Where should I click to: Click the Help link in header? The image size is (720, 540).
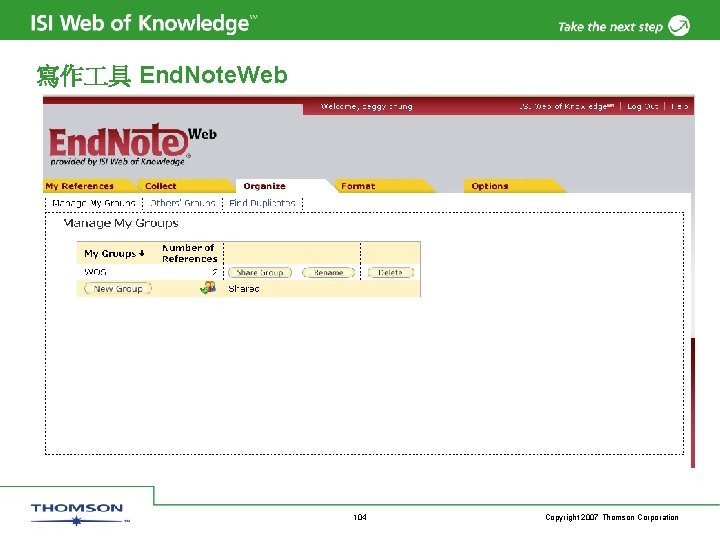click(680, 107)
